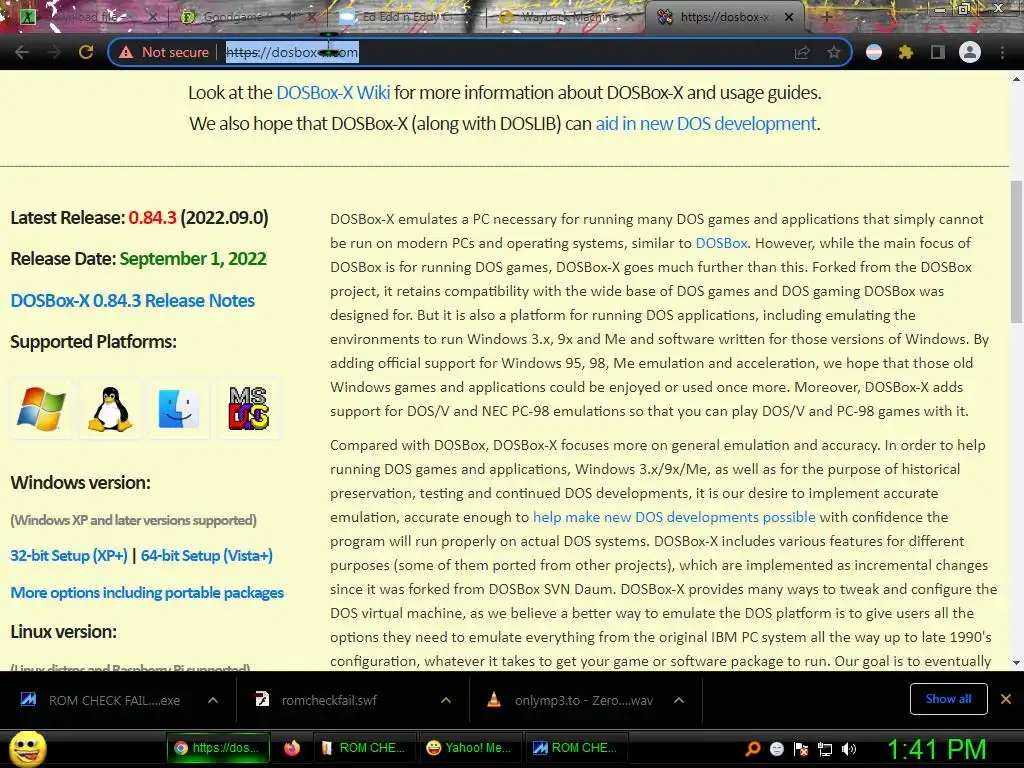Open the ROM CHE... archive taskbar window
This screenshot has height=768, width=1024.
[363, 748]
